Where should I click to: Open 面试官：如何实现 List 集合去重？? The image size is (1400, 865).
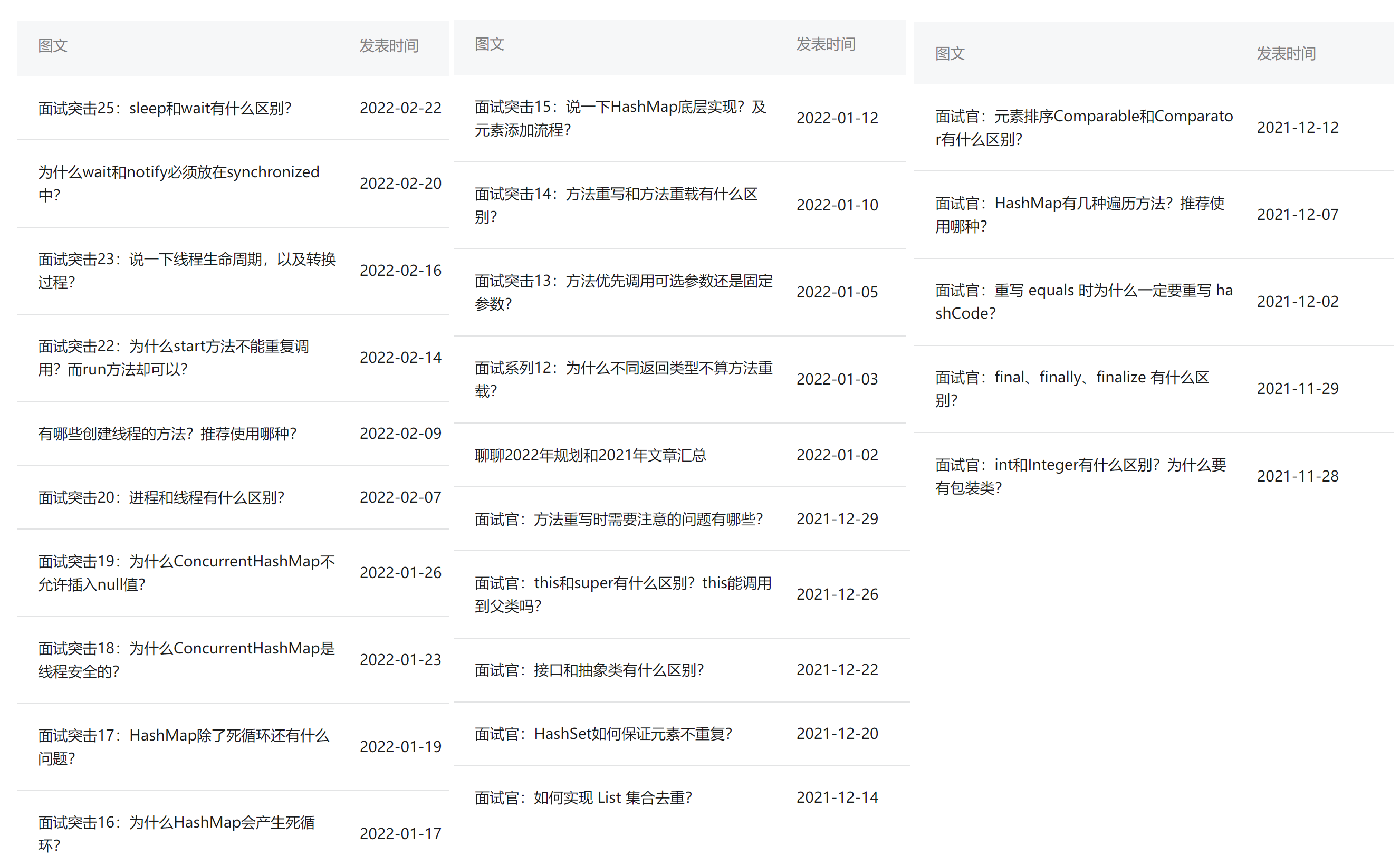click(x=583, y=798)
